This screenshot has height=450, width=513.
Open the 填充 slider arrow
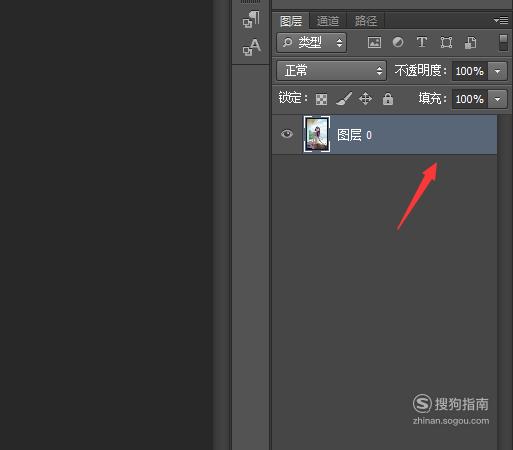point(497,99)
